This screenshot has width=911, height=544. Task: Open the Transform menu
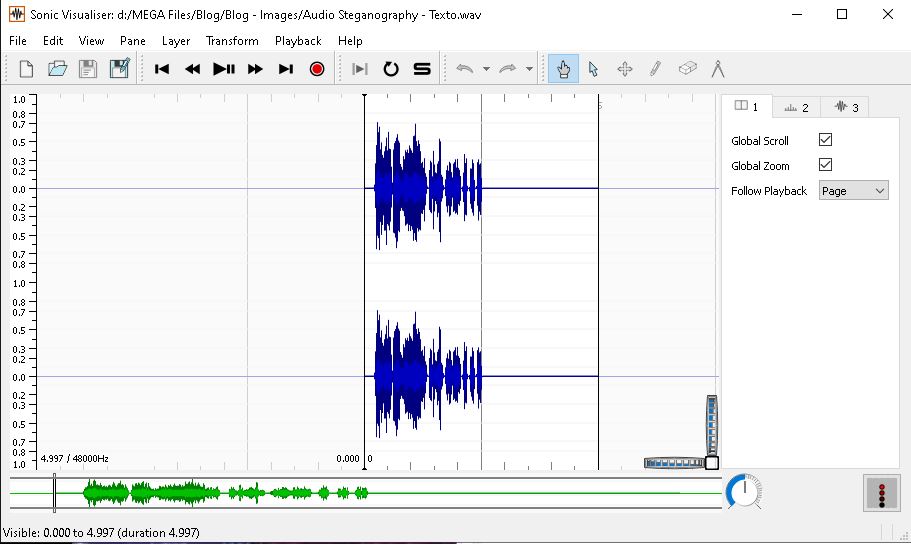232,41
